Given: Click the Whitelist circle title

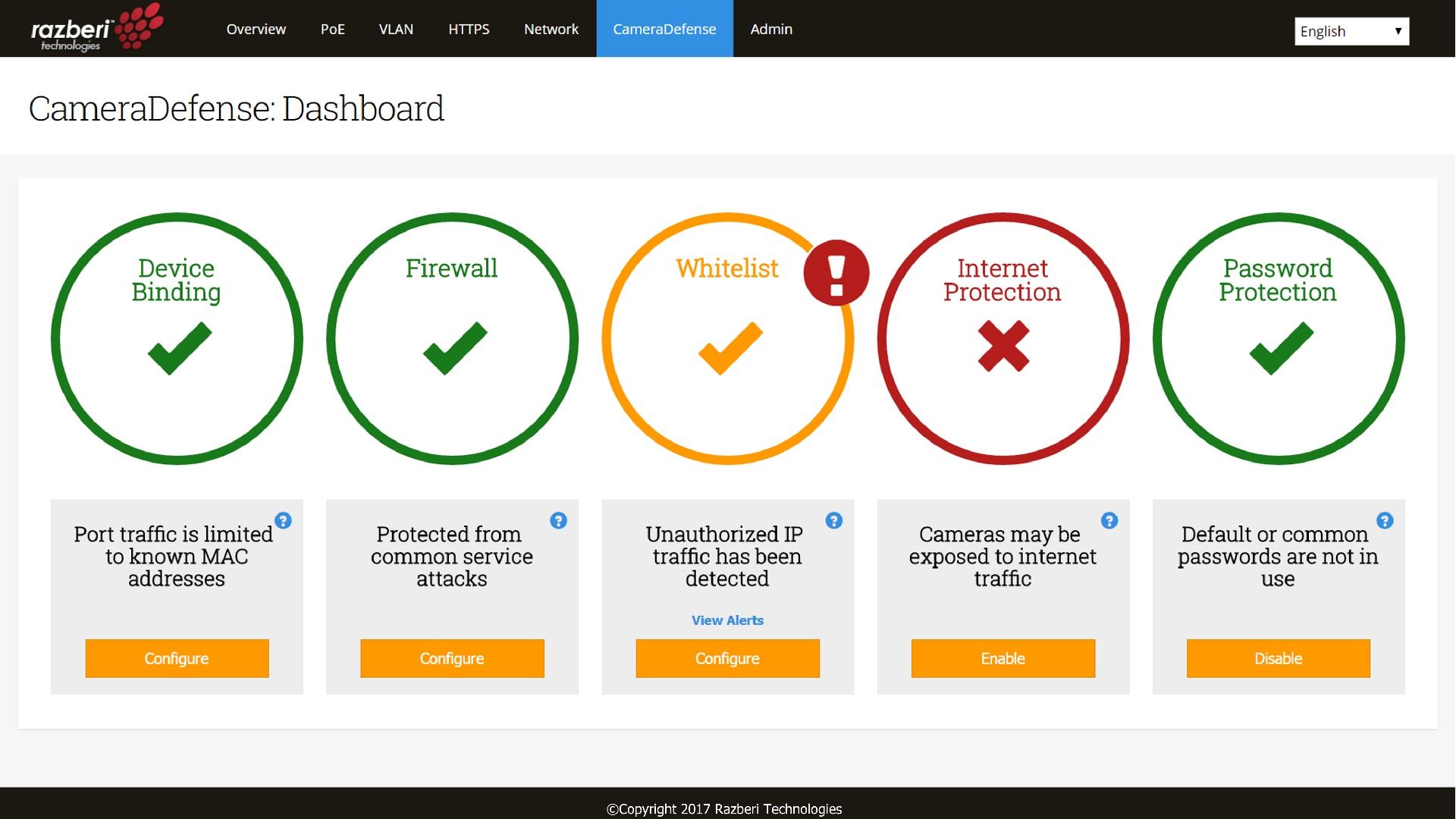Looking at the screenshot, I should [x=726, y=268].
